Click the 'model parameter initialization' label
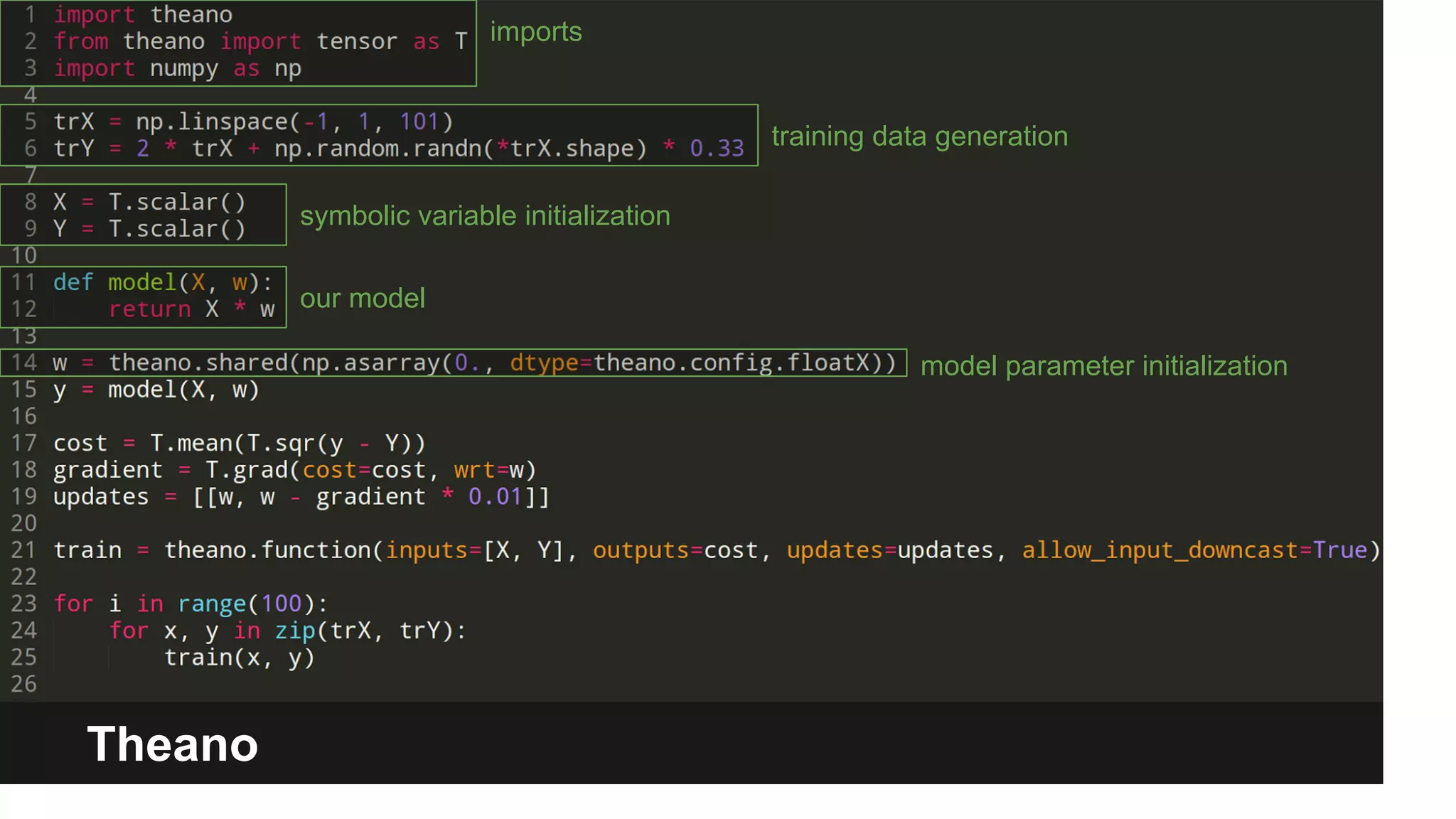1456x819 pixels. tap(1104, 366)
